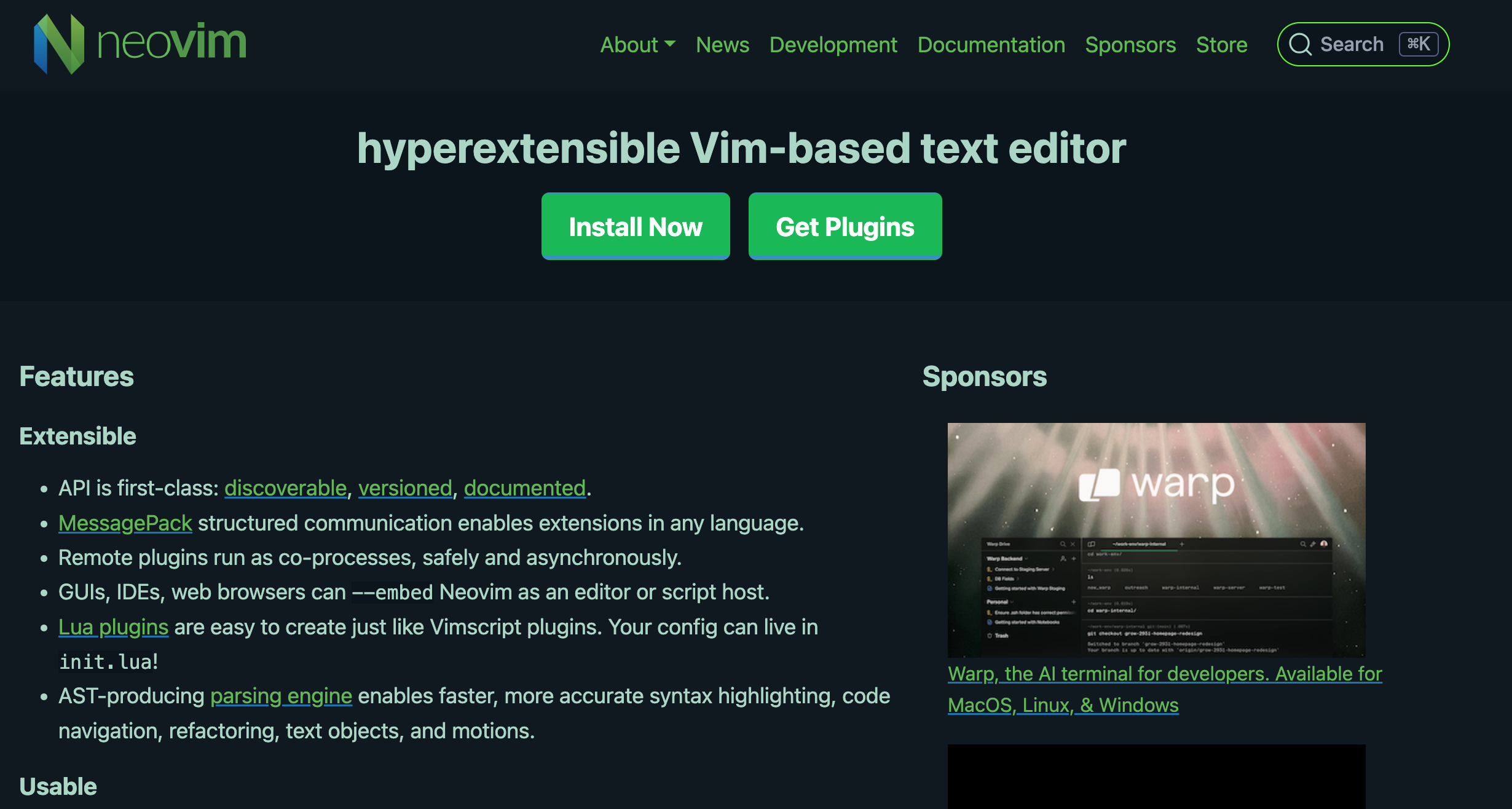Open the Sponsors page
Image resolution: width=1512 pixels, height=809 pixels.
[x=1130, y=45]
